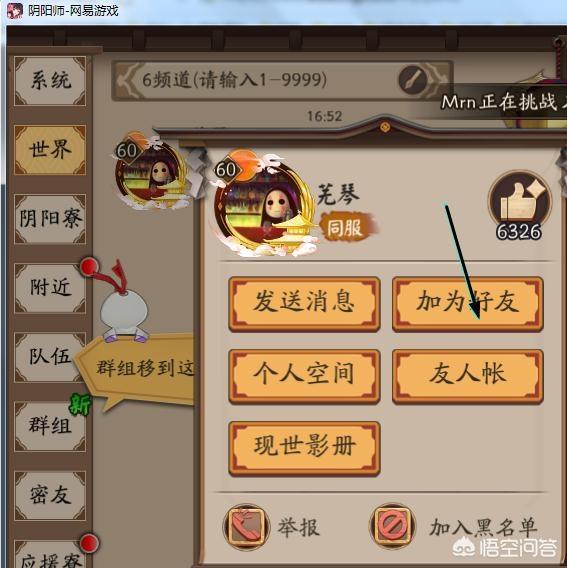Select the 群组 tab marked new
This screenshot has height=568, width=567.
50,426
